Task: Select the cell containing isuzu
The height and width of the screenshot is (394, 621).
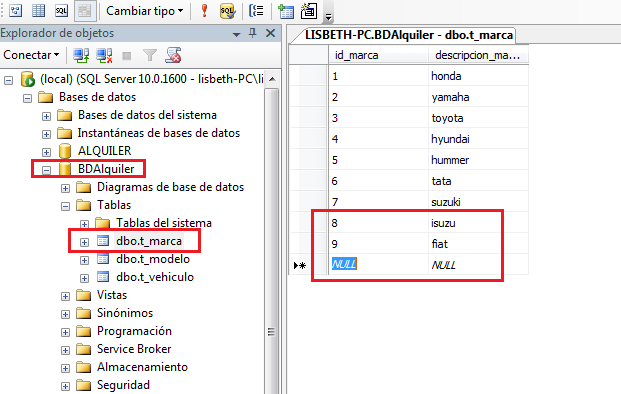Action: (x=478, y=223)
